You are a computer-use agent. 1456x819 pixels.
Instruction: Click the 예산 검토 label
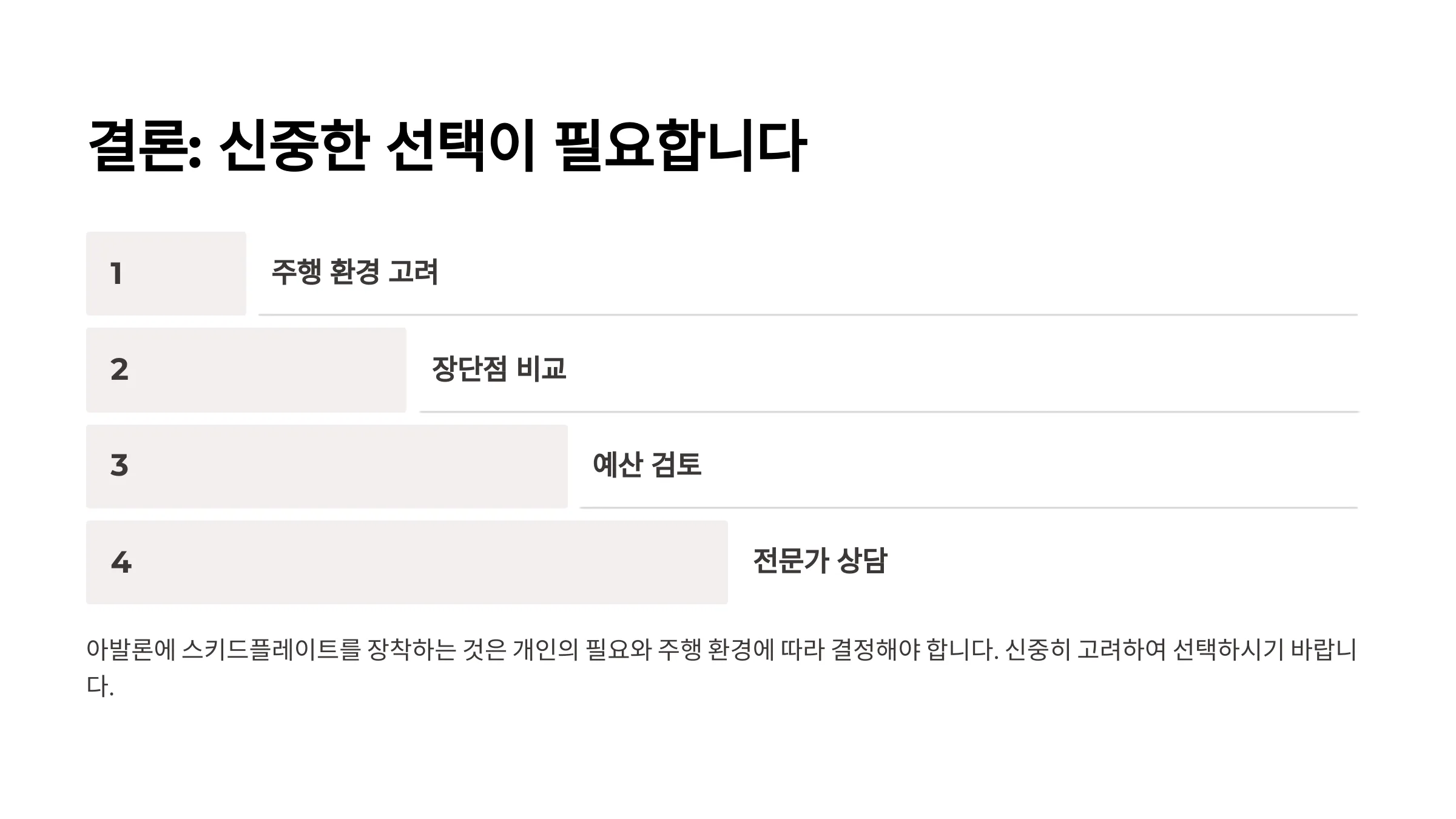pyautogui.click(x=647, y=465)
